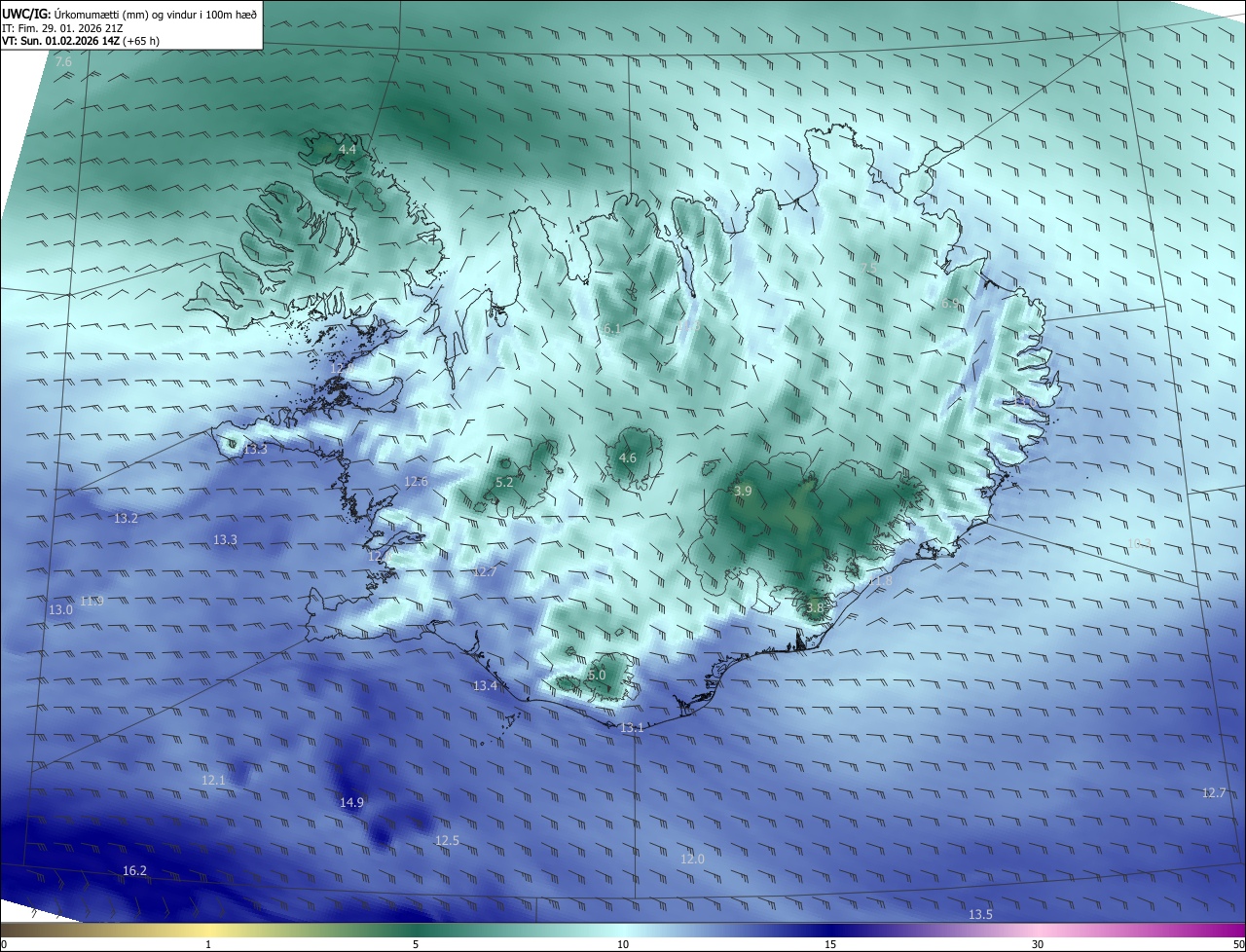Click the 12.6 value label on the map
Image resolution: width=1246 pixels, height=952 pixels.
point(416,482)
